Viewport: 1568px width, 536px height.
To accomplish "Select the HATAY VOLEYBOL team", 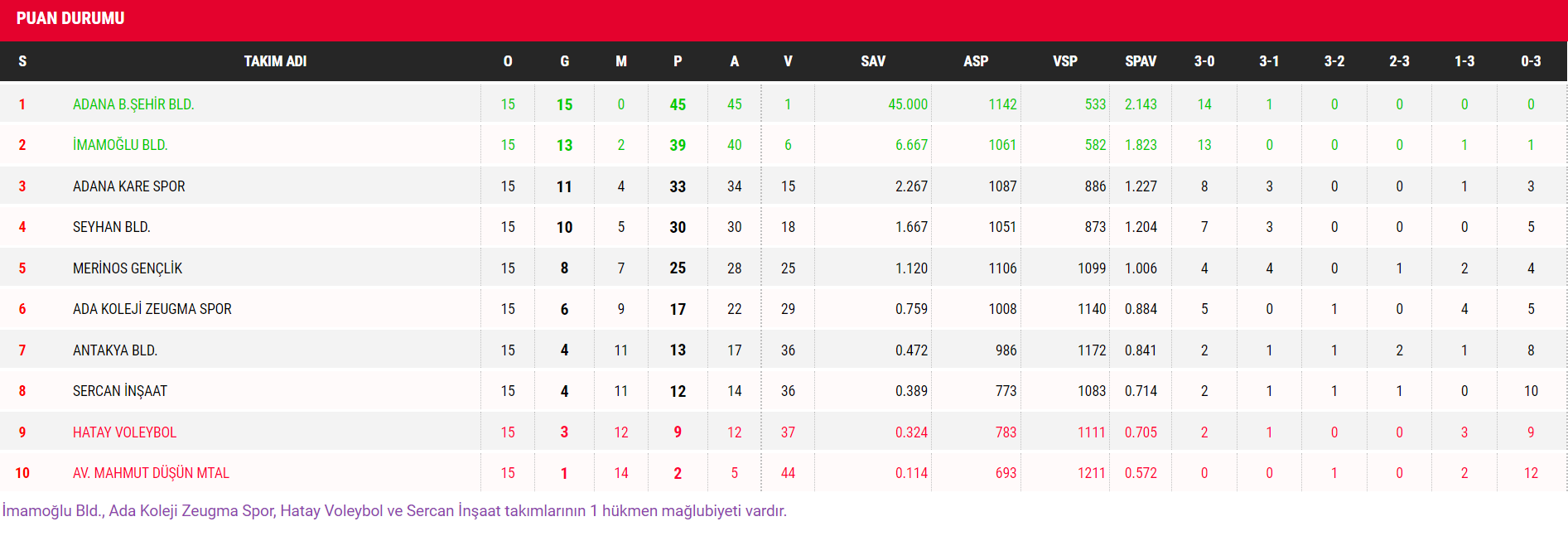I will click(x=124, y=432).
